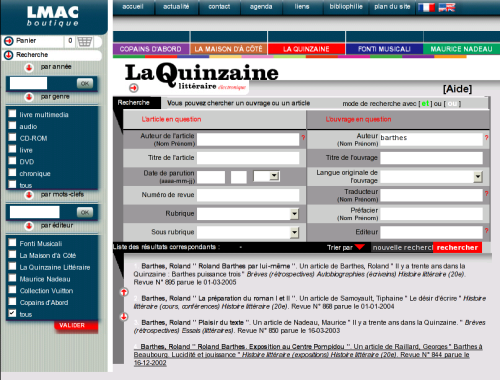Click the Titre de l'article input field
The height and width of the screenshot is (380, 500).
(x=248, y=158)
